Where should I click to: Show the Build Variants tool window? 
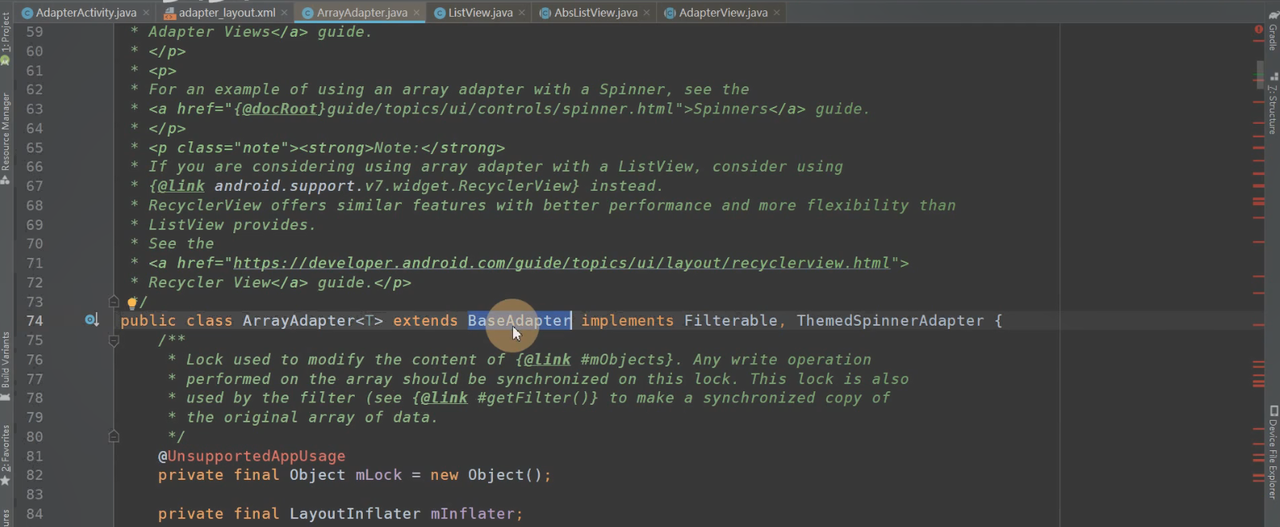click(x=5, y=365)
